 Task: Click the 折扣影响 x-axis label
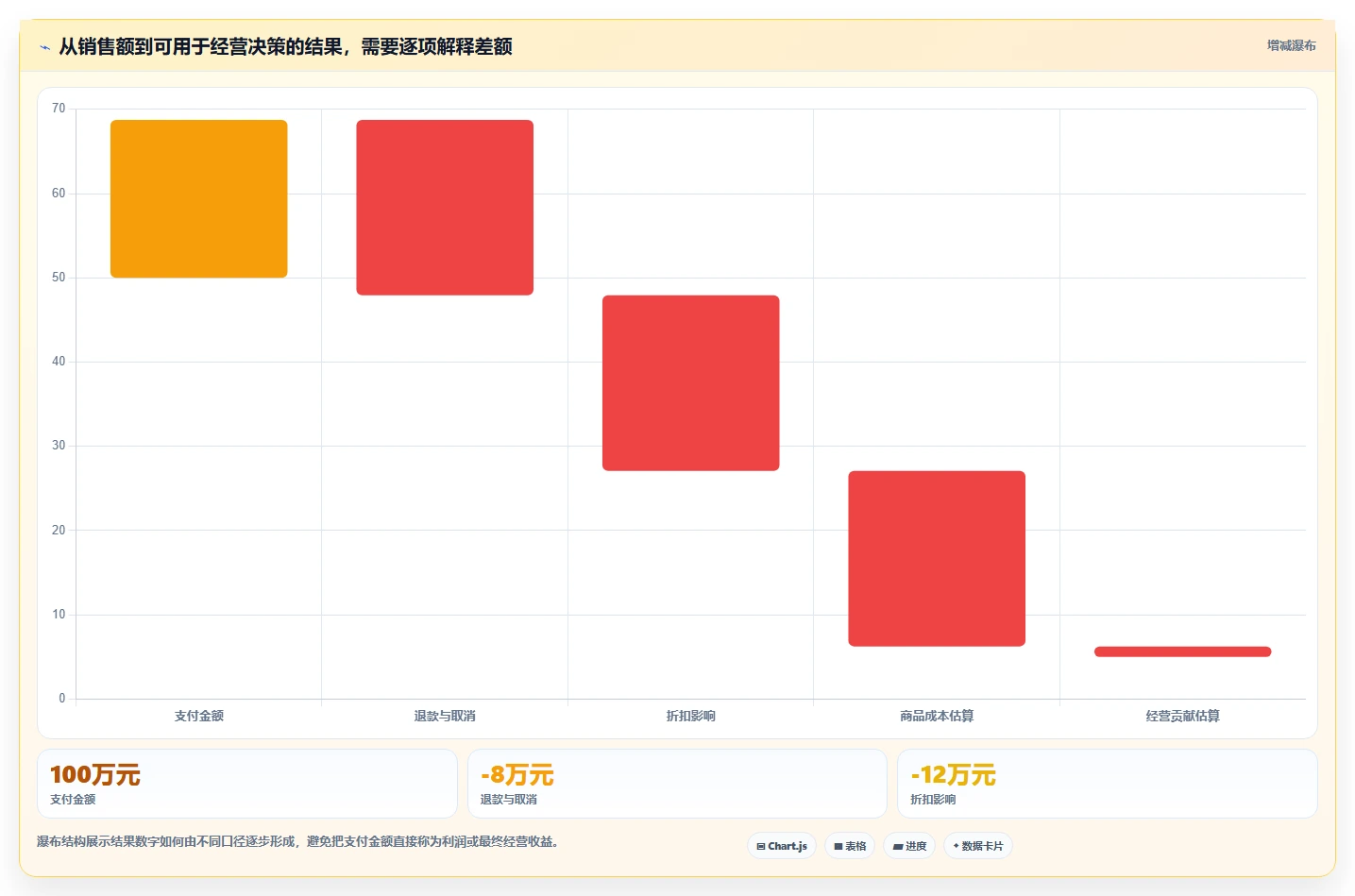(x=690, y=716)
